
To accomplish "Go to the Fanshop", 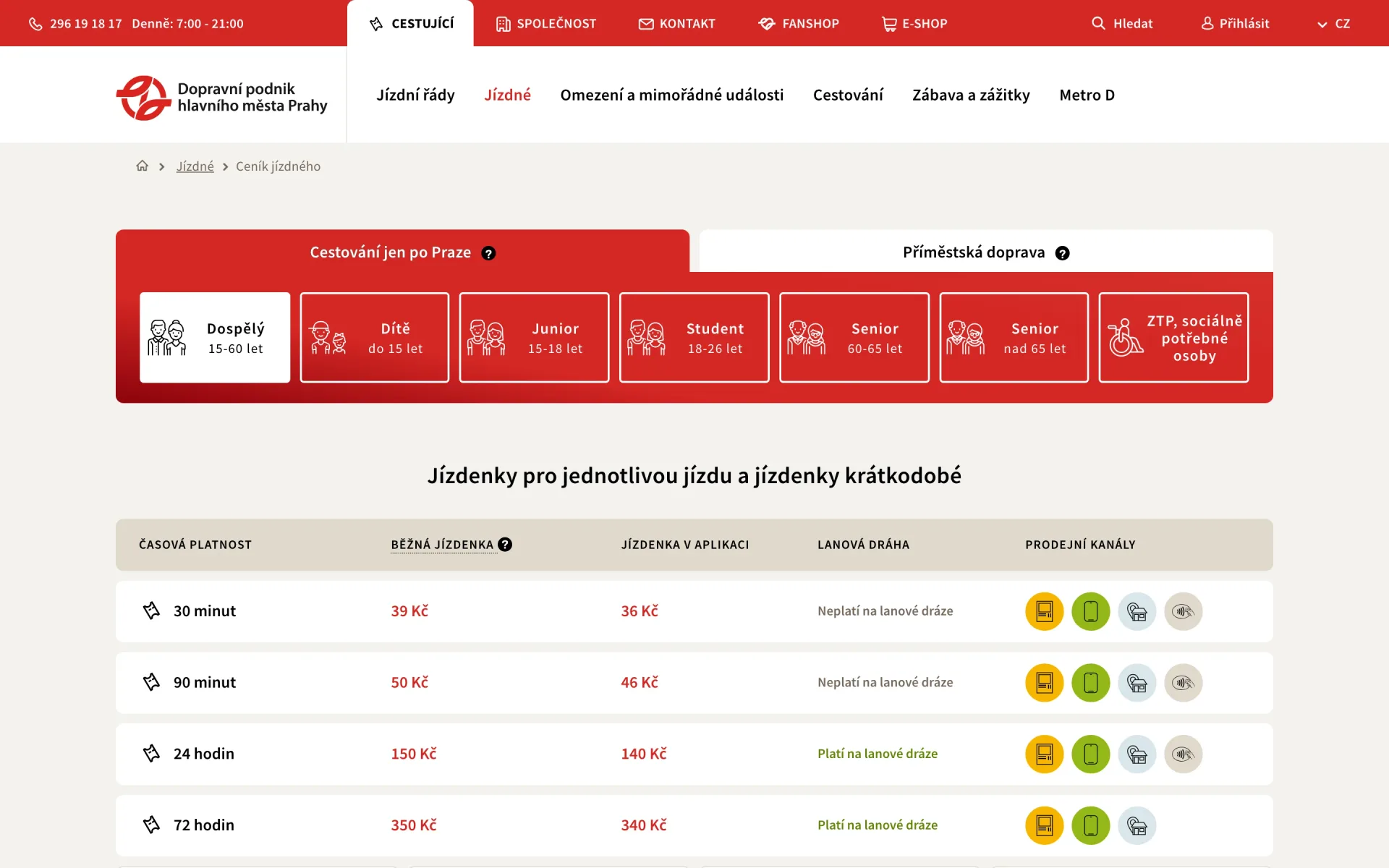I will click(799, 24).
